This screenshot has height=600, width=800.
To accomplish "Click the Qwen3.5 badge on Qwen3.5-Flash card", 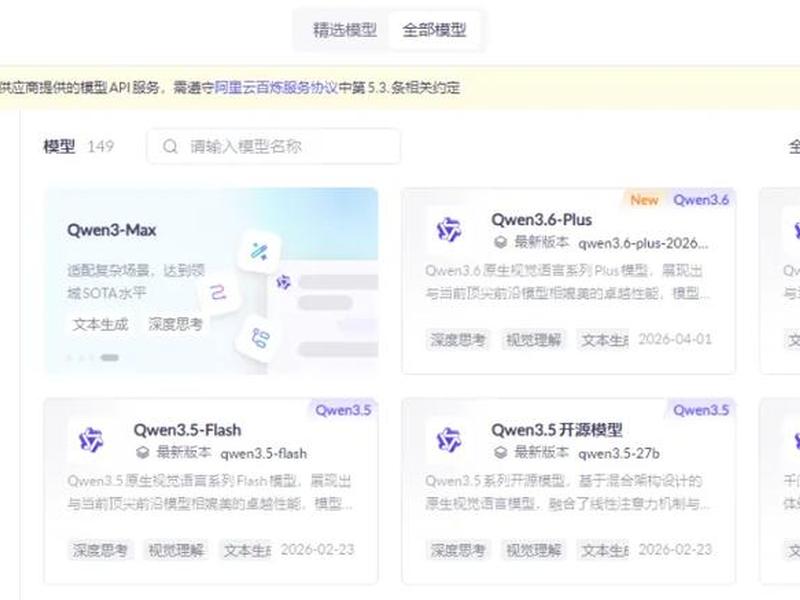I will click(343, 410).
